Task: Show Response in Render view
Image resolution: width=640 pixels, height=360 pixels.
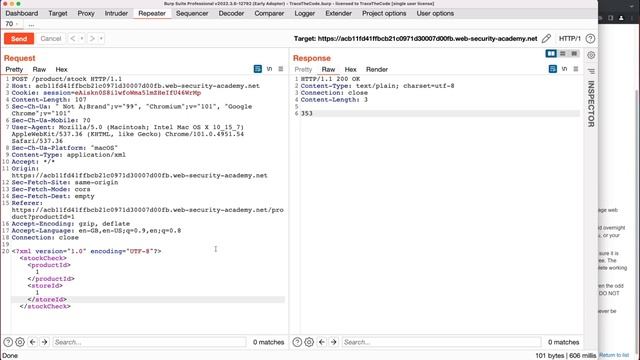Action: pyautogui.click(x=377, y=69)
